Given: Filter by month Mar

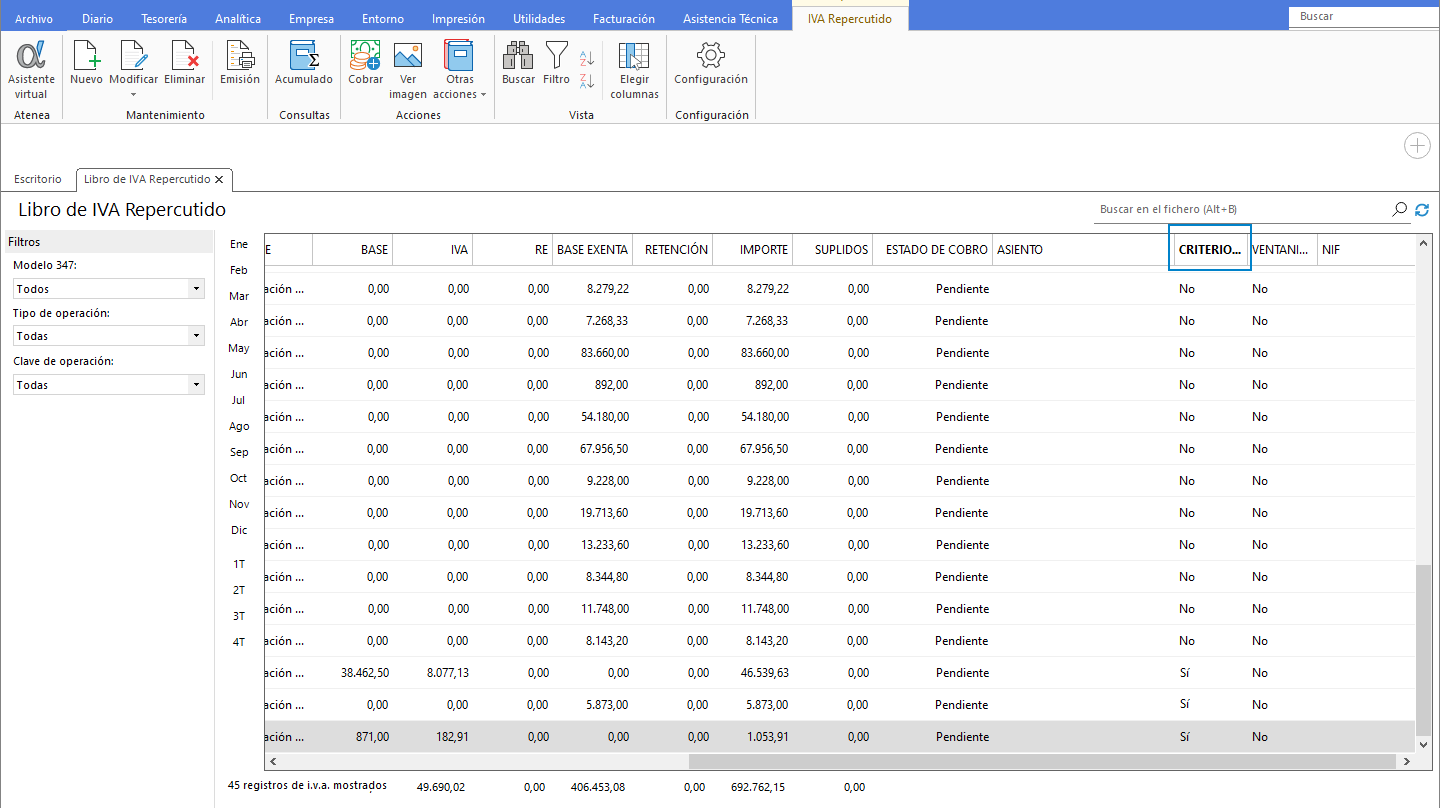Looking at the screenshot, I should tap(239, 296).
